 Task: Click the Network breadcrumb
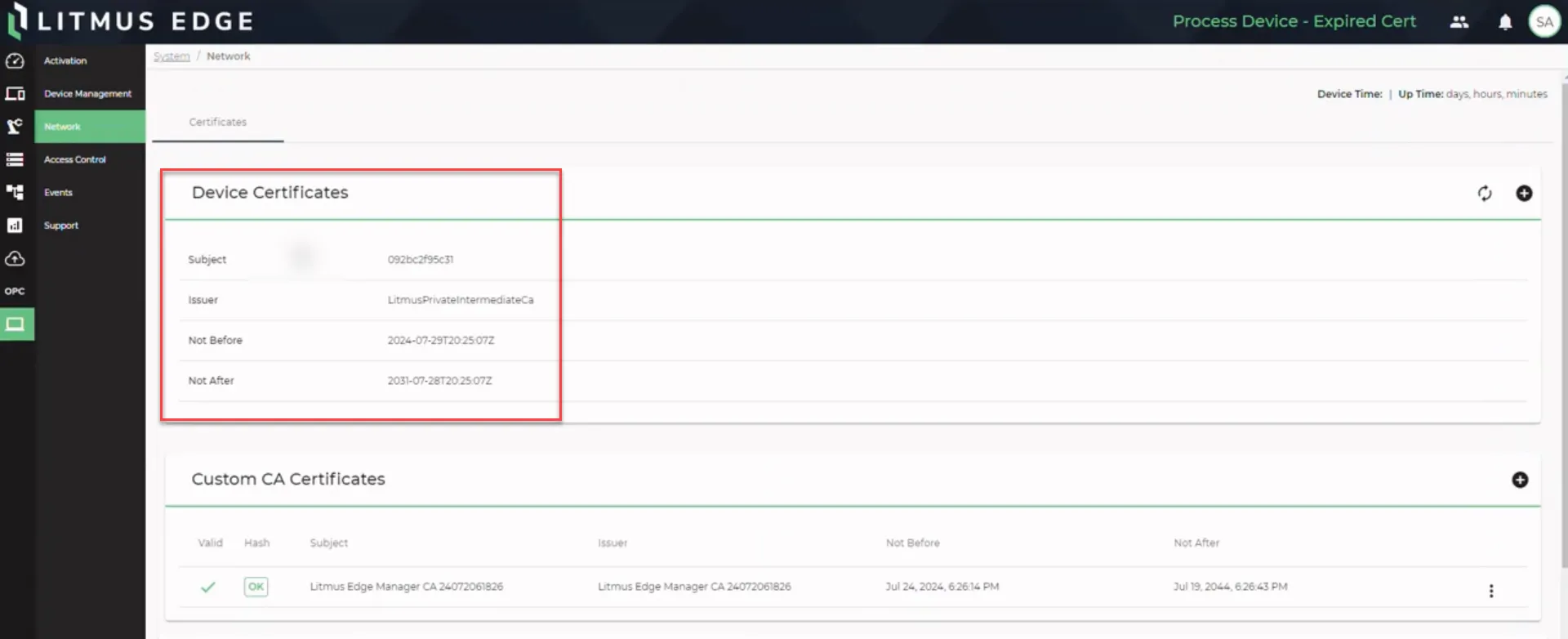pos(229,56)
